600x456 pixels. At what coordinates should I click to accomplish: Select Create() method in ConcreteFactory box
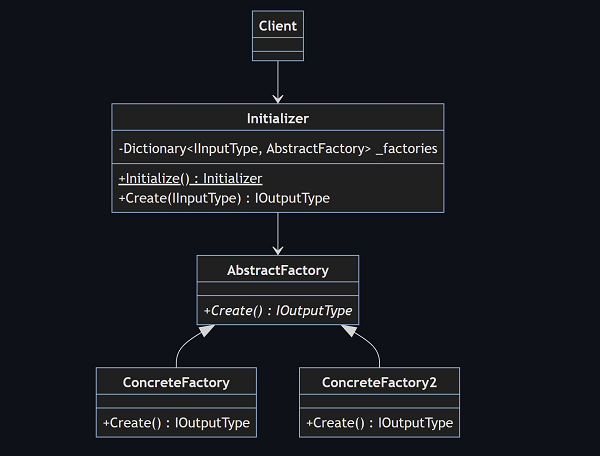coord(176,423)
